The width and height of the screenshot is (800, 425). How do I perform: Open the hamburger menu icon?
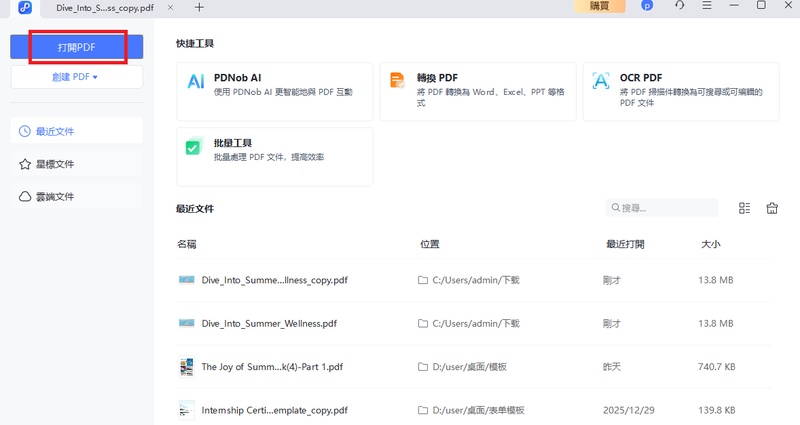click(707, 6)
